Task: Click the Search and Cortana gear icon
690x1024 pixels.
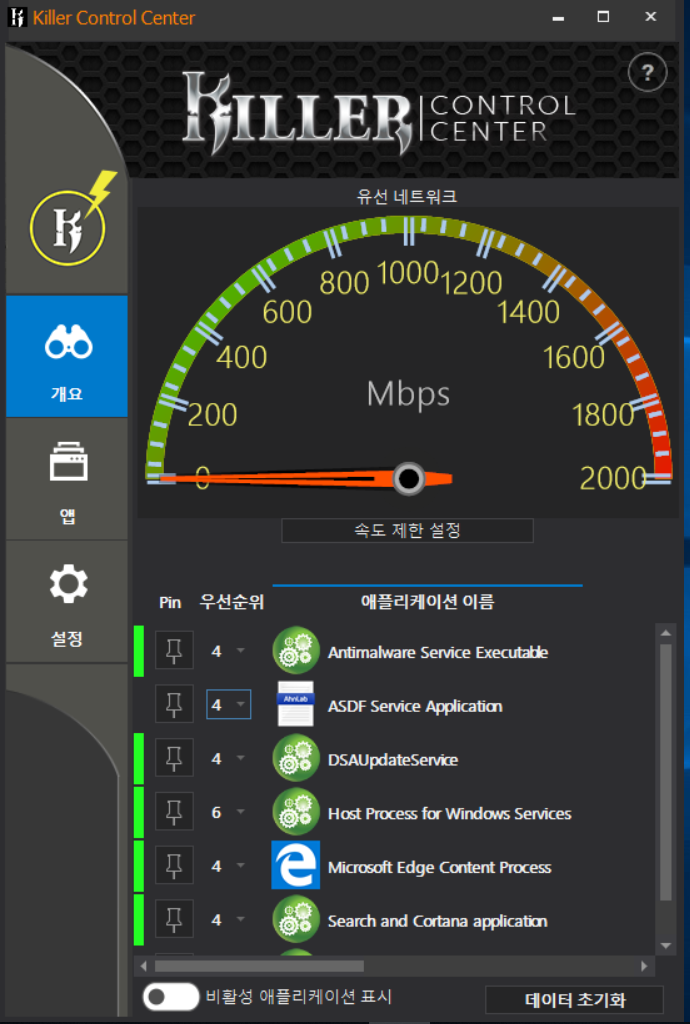Action: coord(296,920)
